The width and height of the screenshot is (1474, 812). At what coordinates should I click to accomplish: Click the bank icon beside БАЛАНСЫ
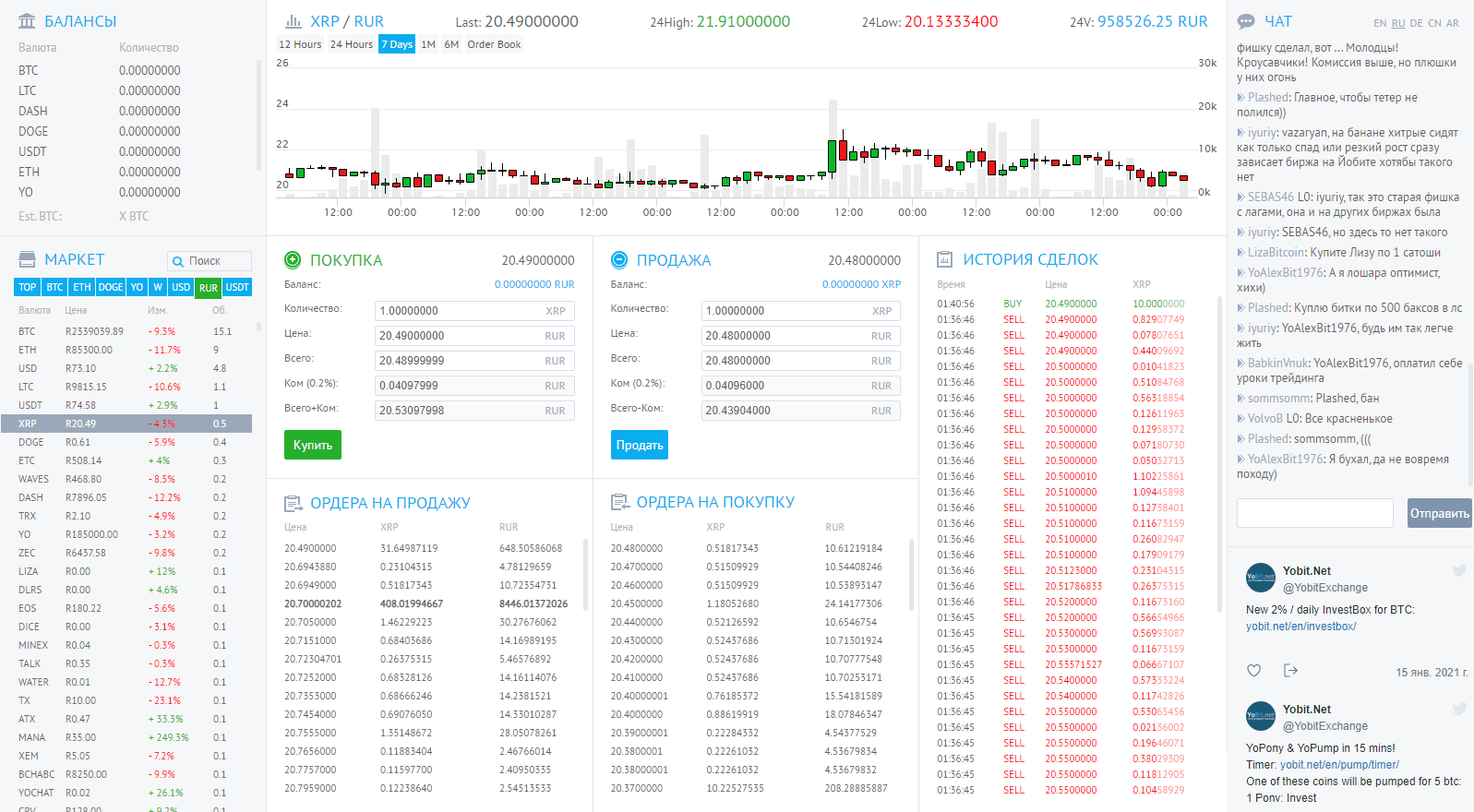27,21
